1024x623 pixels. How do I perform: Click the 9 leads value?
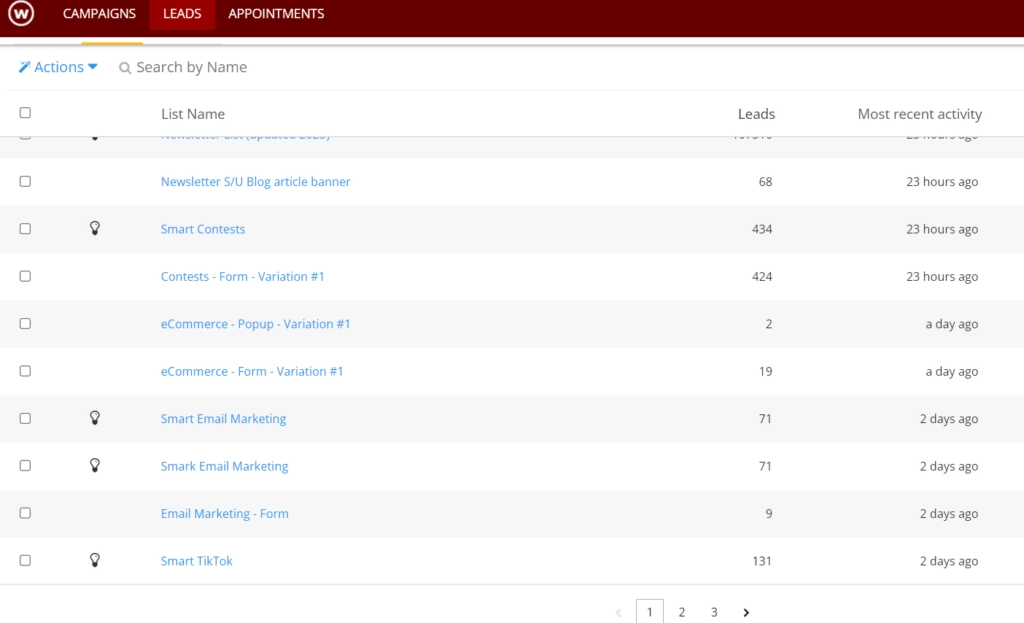769,513
